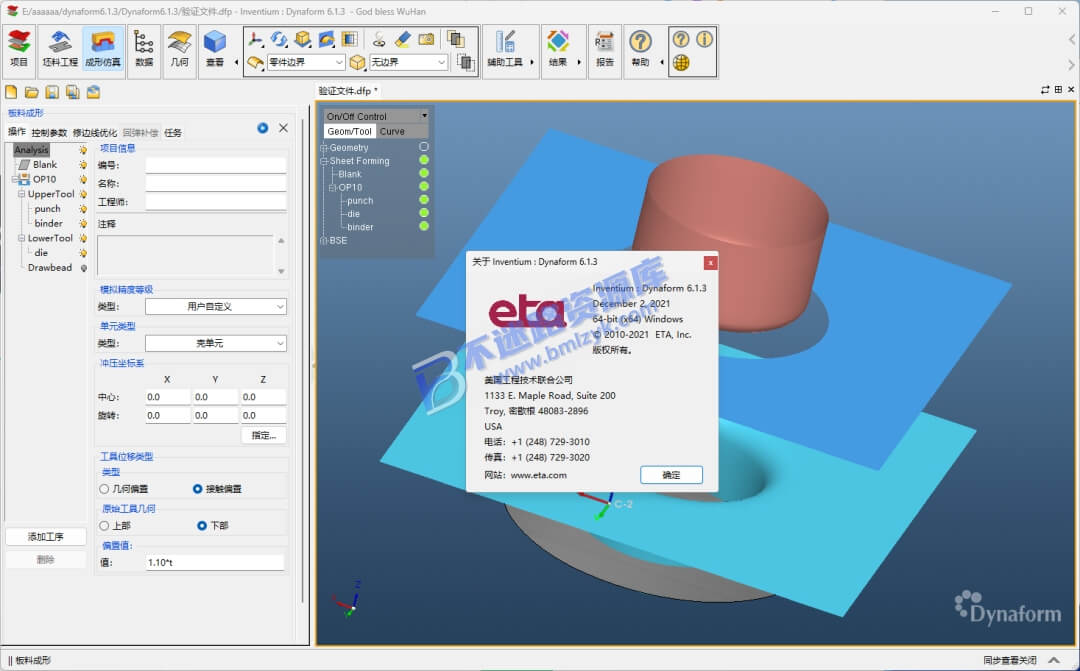The height and width of the screenshot is (671, 1080).
Task: Click the 编号 input field
Action: pyautogui.click(x=216, y=165)
